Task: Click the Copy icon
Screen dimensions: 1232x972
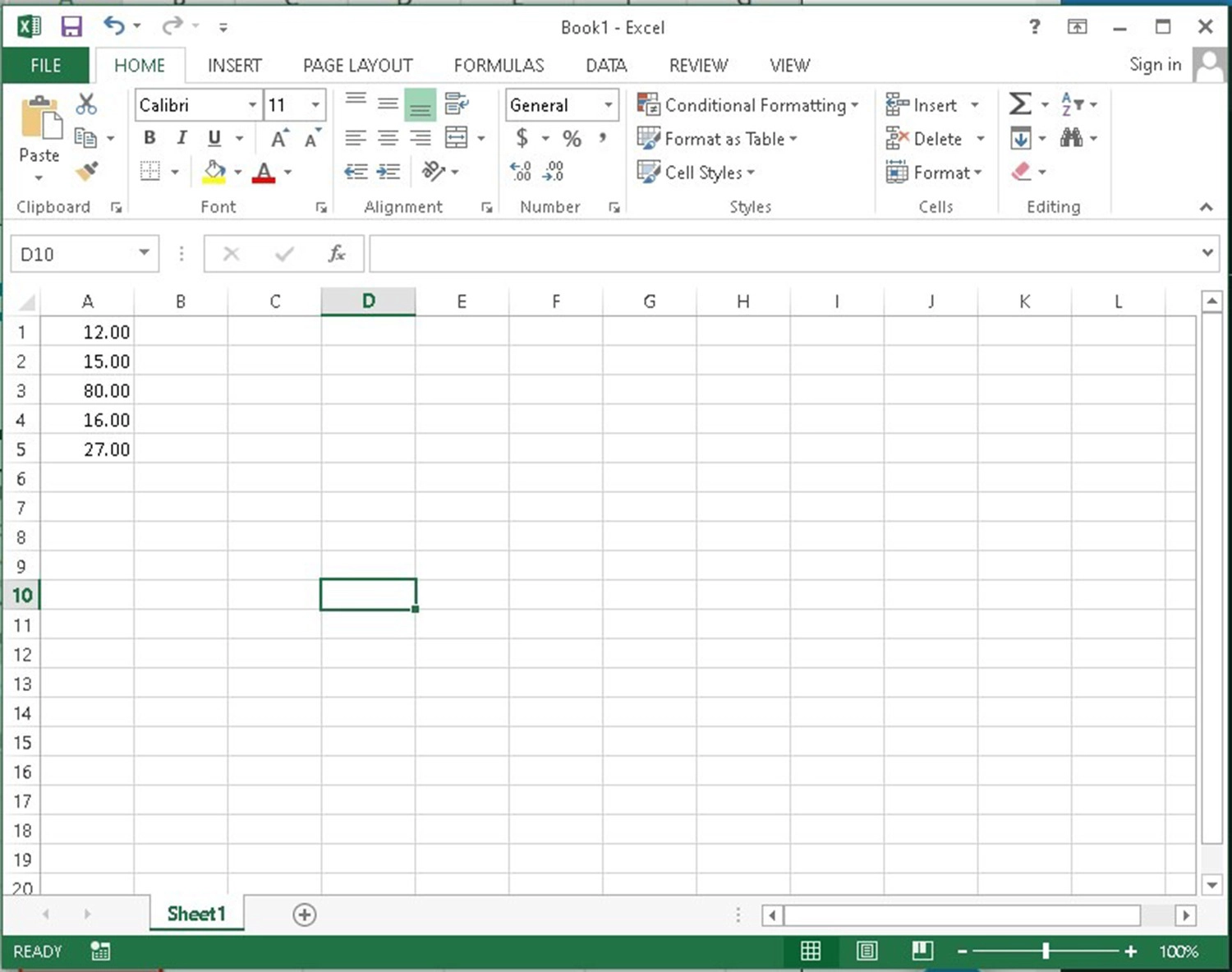Action: (x=85, y=137)
